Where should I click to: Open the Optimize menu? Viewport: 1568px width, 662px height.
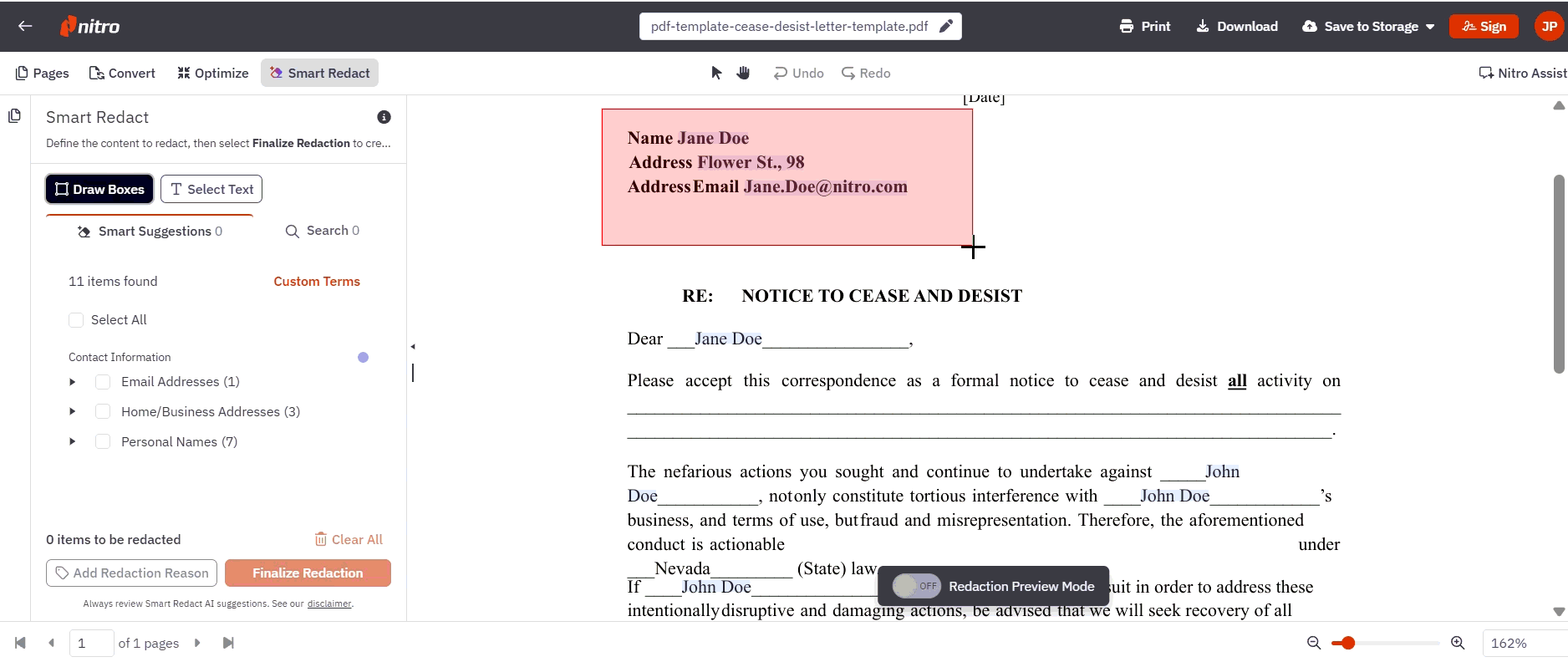(212, 73)
